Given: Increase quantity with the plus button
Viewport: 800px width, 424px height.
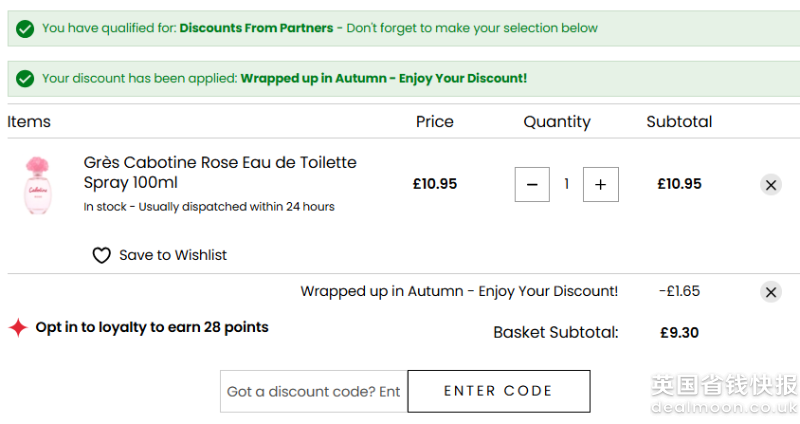Looking at the screenshot, I should 600,184.
